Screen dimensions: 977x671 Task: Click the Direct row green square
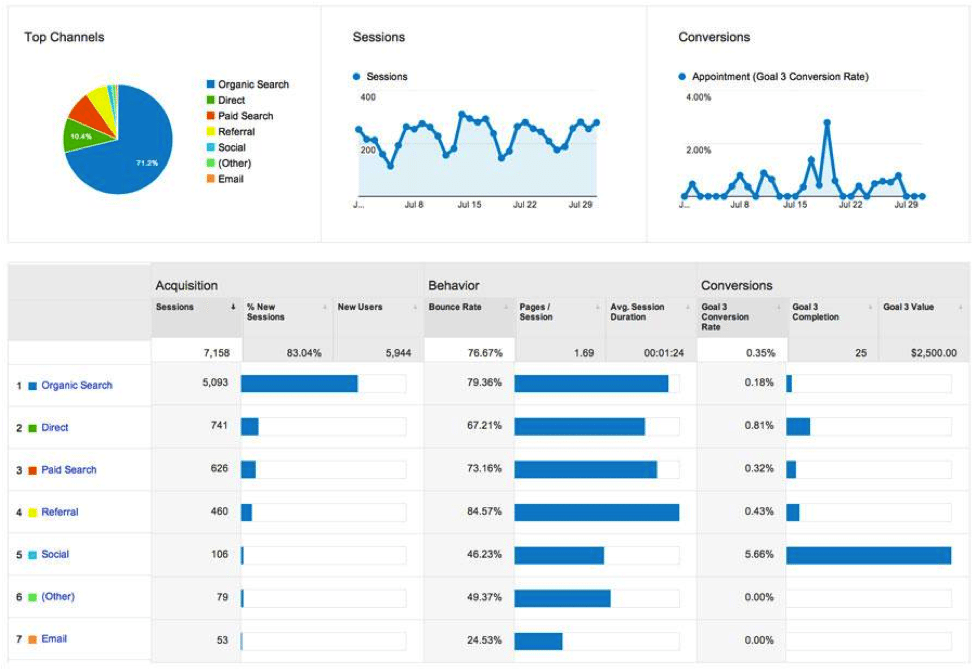tap(32, 428)
